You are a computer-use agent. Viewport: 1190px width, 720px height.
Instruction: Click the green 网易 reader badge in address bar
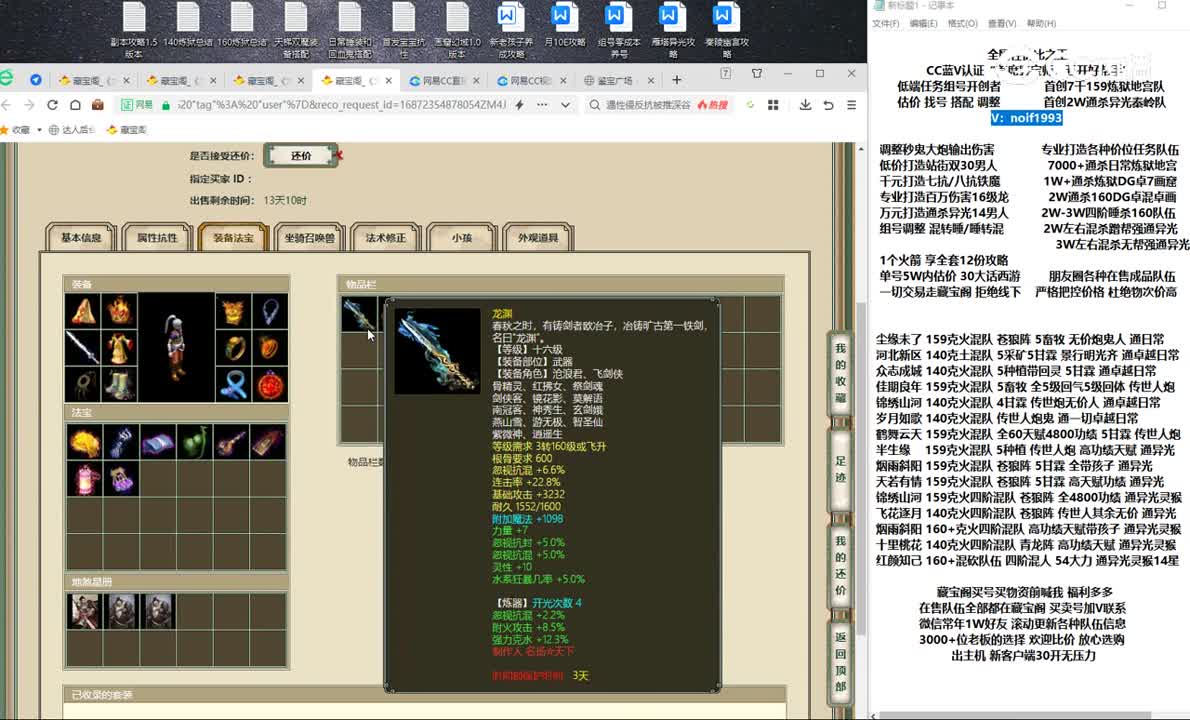pos(134,105)
